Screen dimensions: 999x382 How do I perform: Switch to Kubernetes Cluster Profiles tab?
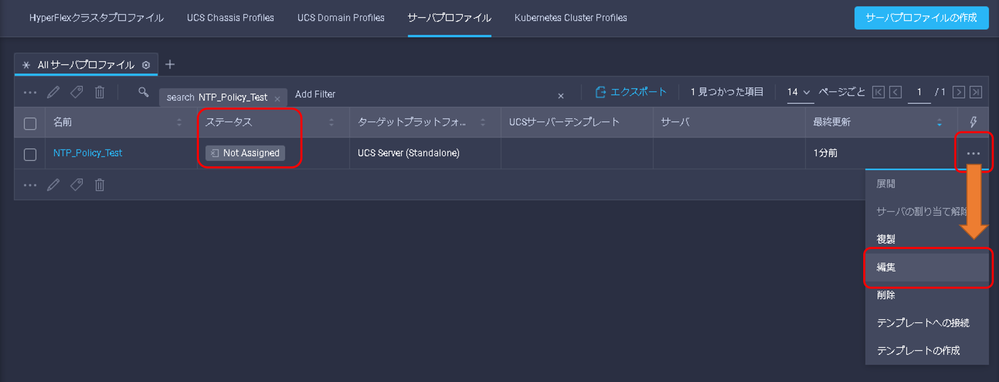pos(571,18)
